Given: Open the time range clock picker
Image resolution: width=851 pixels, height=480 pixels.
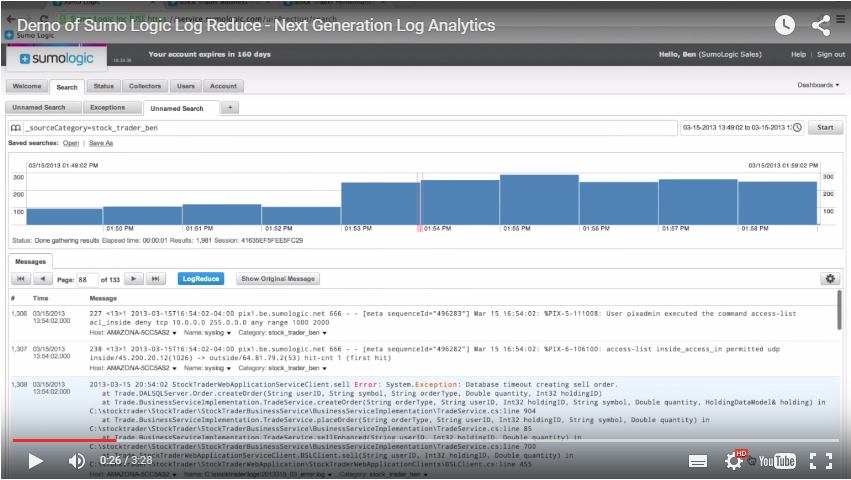Looking at the screenshot, I should click(x=797, y=128).
